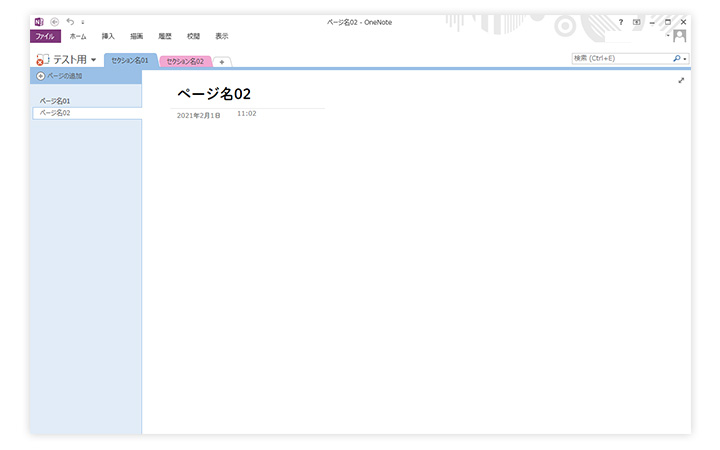
Task: Open the account dropdown arrow beside avatar
Action: point(668,35)
